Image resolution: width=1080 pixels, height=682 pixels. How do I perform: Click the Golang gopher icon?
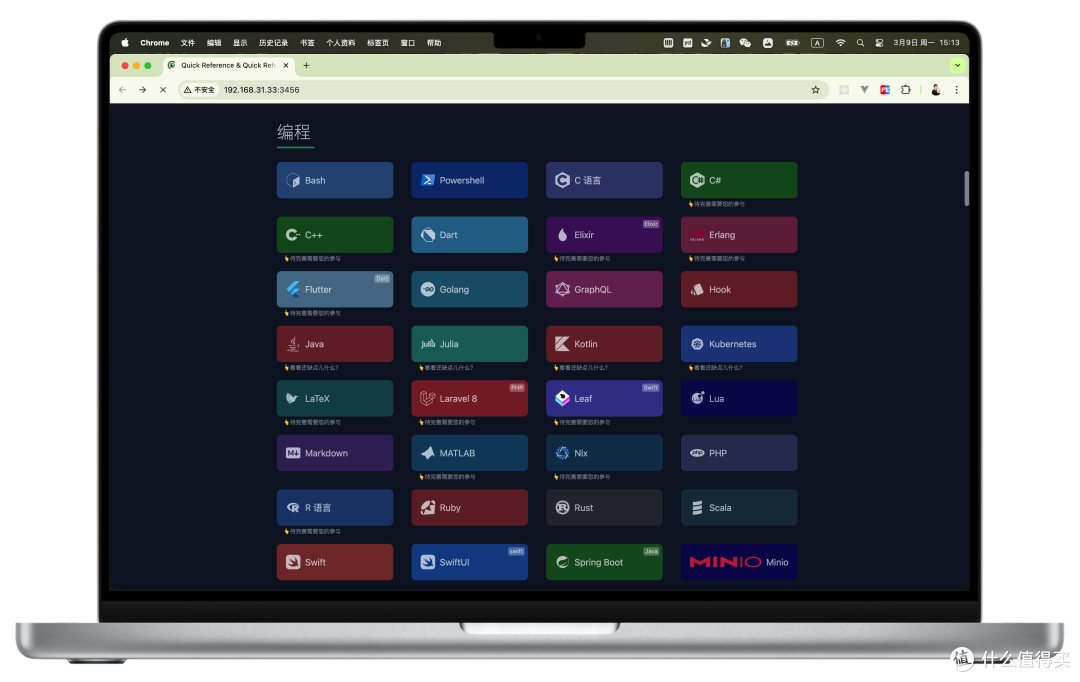click(428, 289)
